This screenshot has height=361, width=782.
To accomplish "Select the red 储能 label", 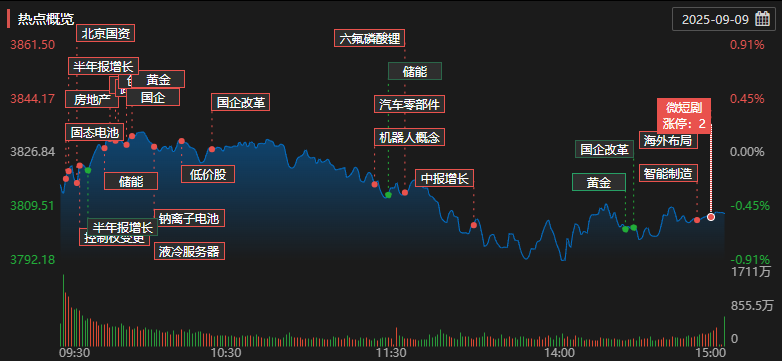I will click(x=131, y=181).
